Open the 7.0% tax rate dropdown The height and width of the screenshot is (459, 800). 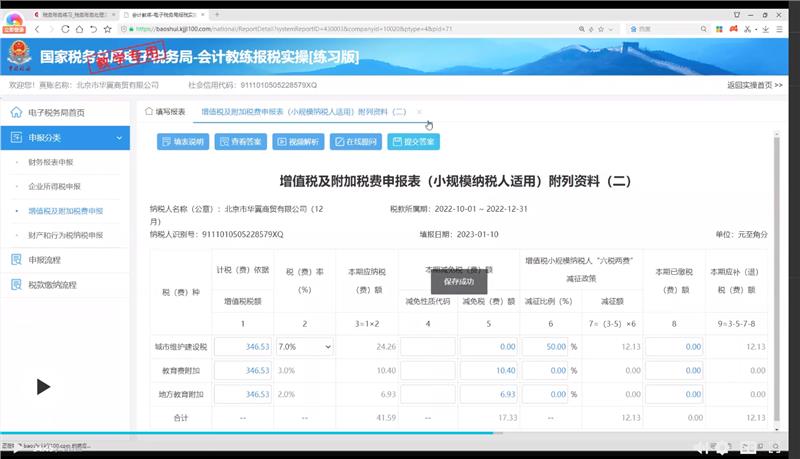303,346
